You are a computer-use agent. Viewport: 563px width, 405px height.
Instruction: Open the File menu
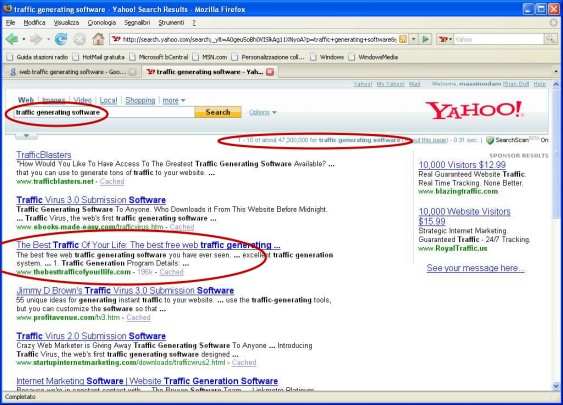pyautogui.click(x=10, y=23)
